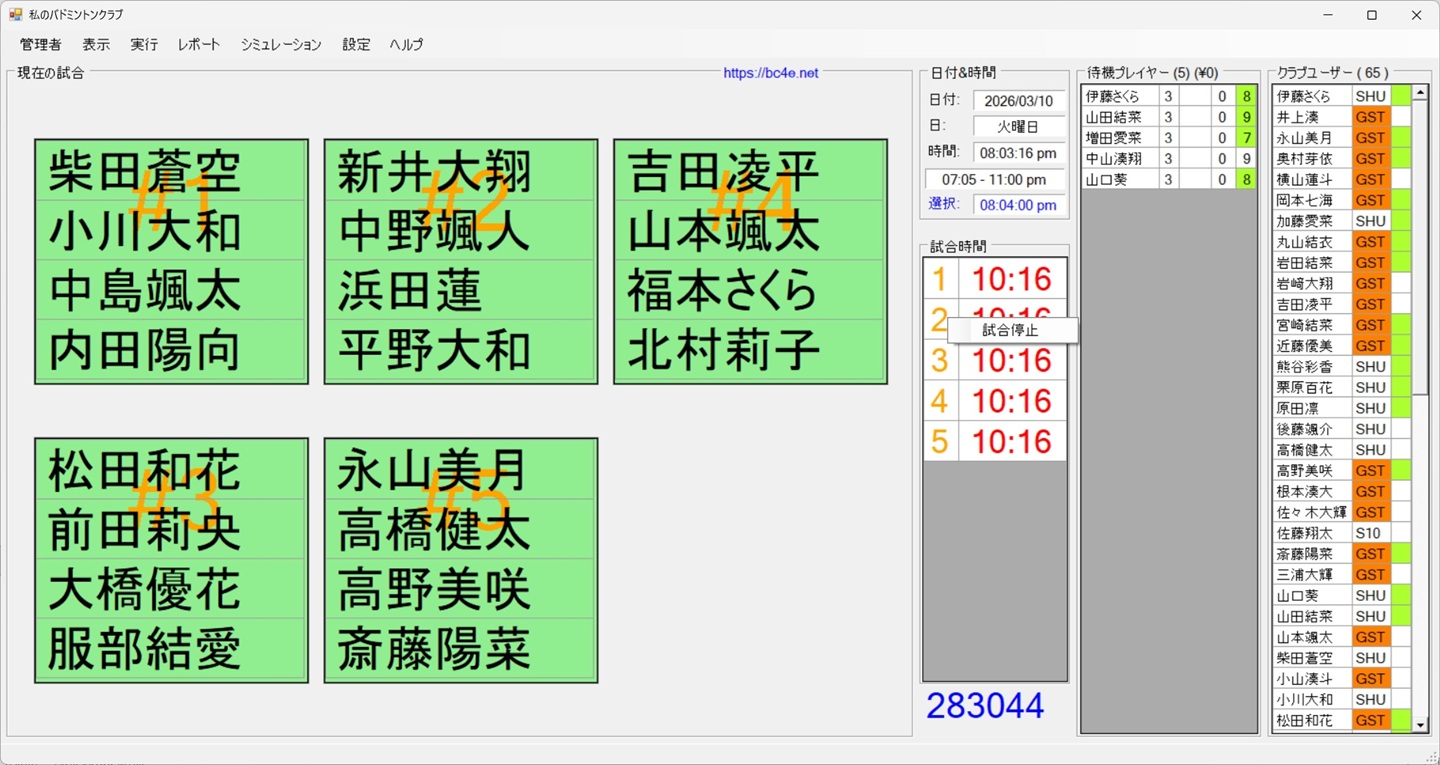Viewport: 1440px width, 765px height.
Task: Click the 07:05 - 11:00 pm session field
Action: coord(995,179)
